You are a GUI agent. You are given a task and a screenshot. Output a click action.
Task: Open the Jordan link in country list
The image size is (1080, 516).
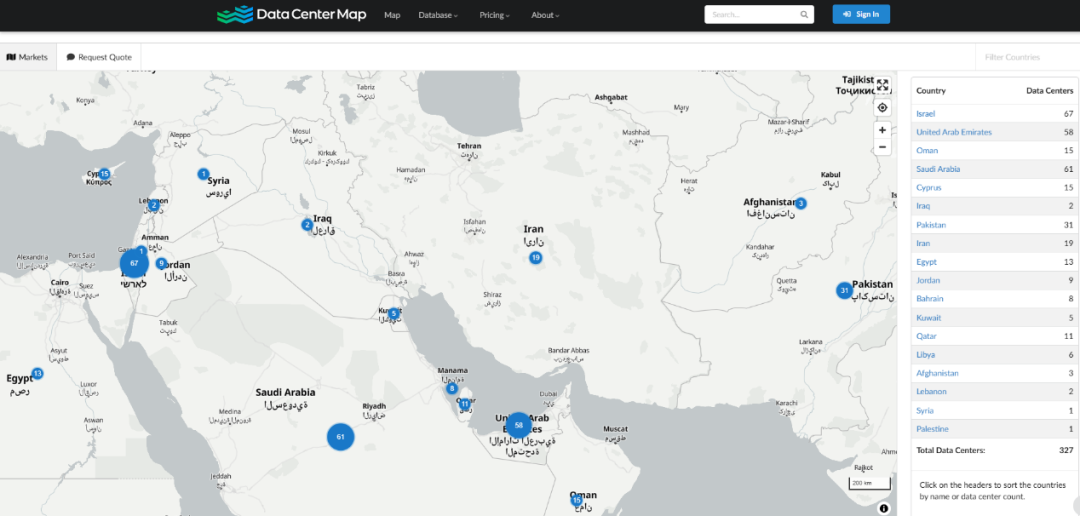point(928,280)
